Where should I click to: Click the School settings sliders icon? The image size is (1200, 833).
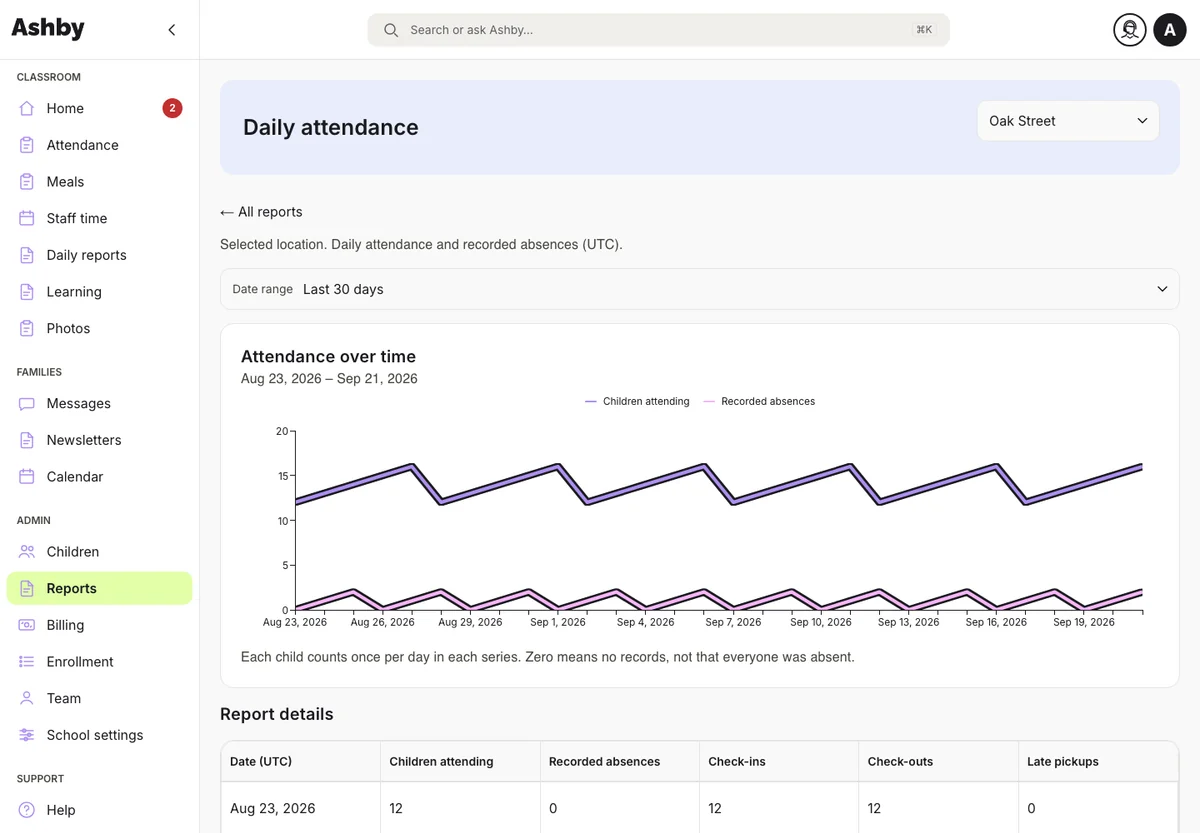click(27, 735)
